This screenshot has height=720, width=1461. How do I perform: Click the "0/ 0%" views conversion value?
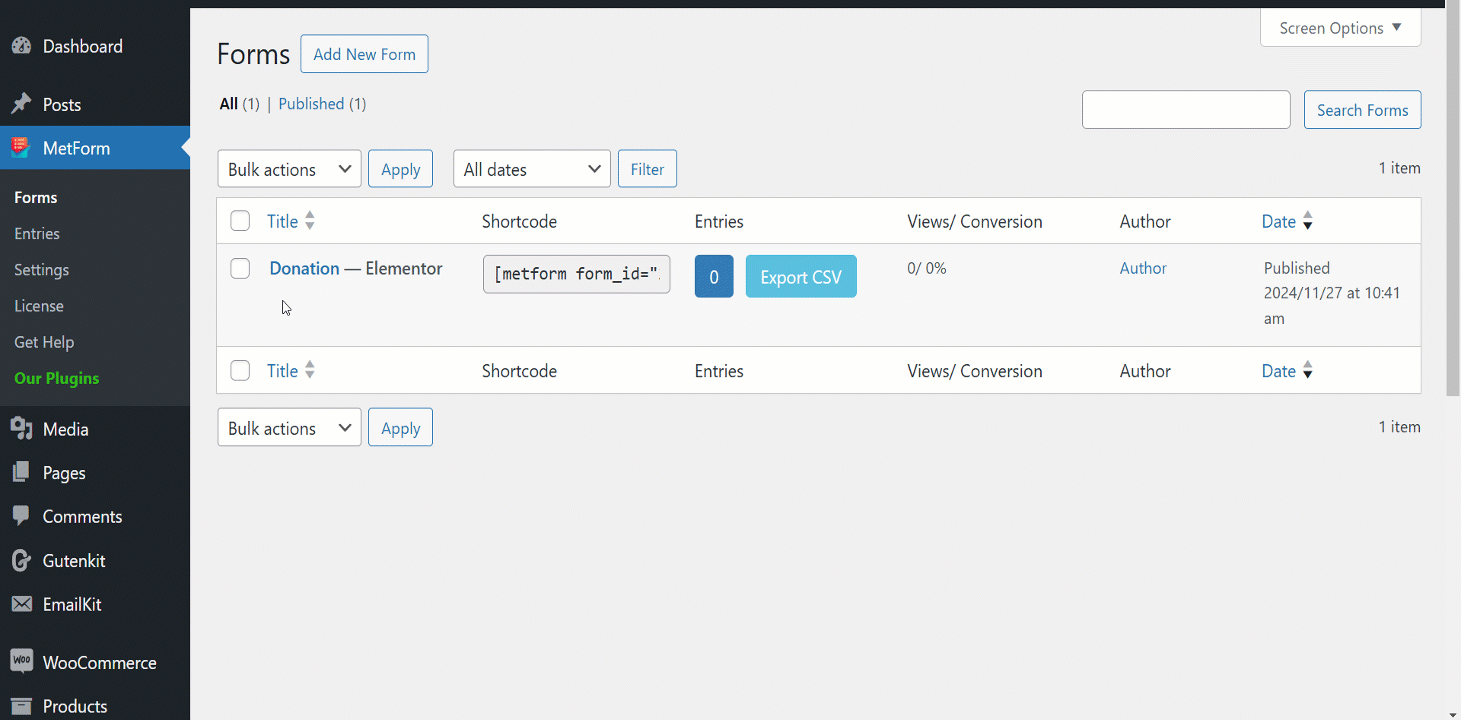[927, 268]
